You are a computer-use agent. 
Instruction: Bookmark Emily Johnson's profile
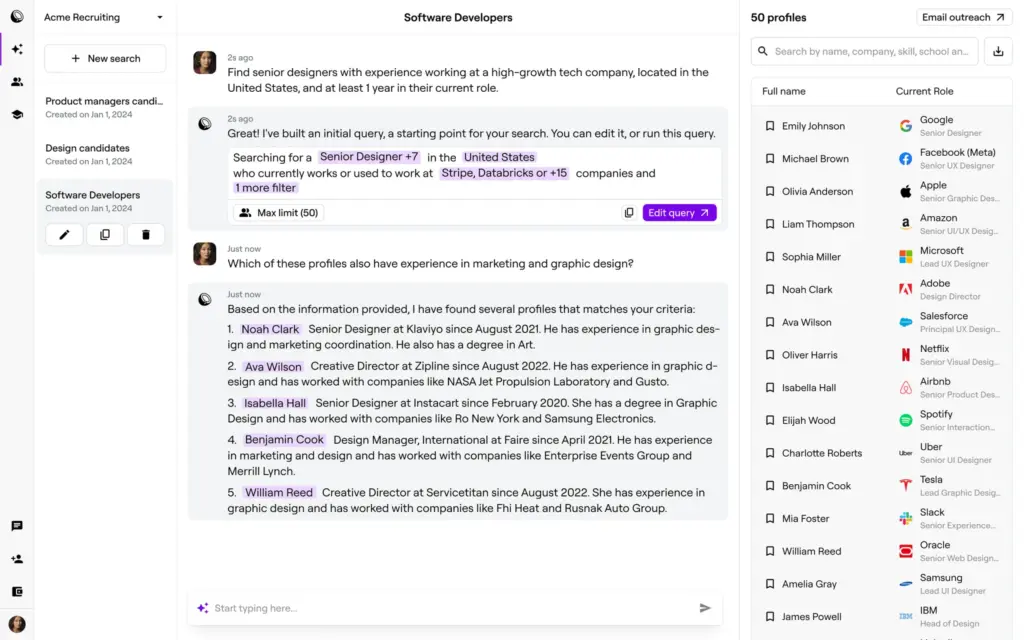770,126
